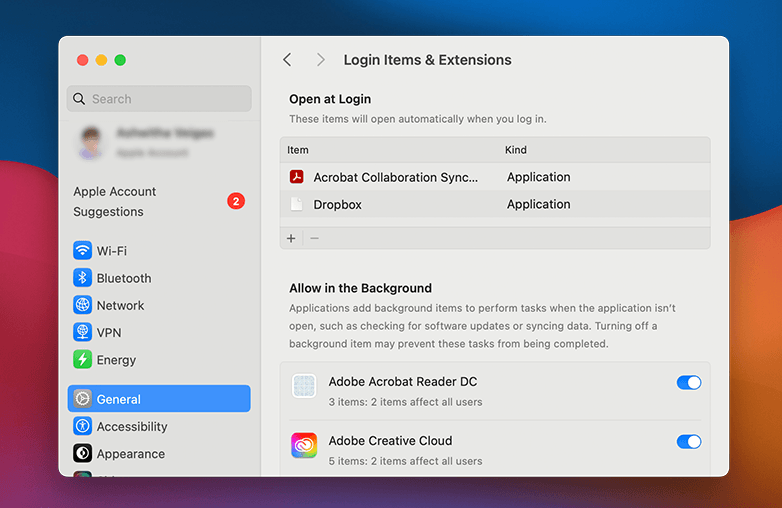Open Apple Account Suggestions
Screen dimensions: 782x508
pos(159,201)
